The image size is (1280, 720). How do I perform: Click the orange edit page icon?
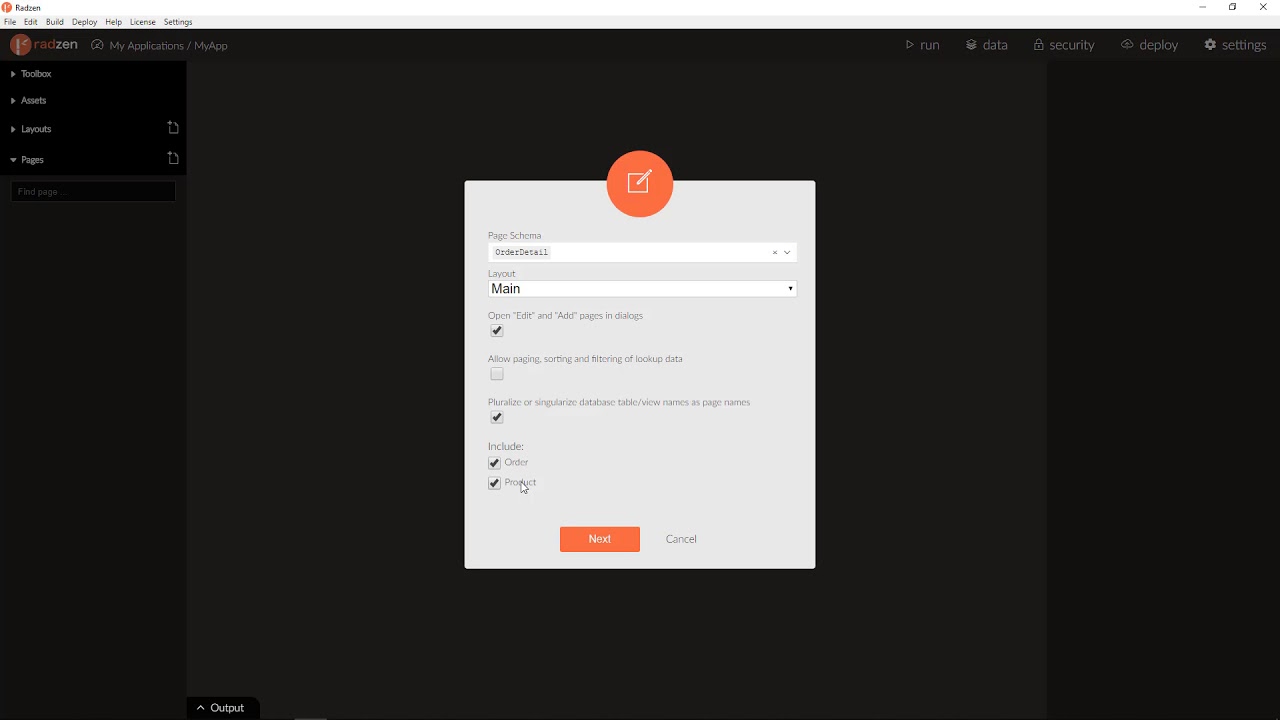(640, 184)
